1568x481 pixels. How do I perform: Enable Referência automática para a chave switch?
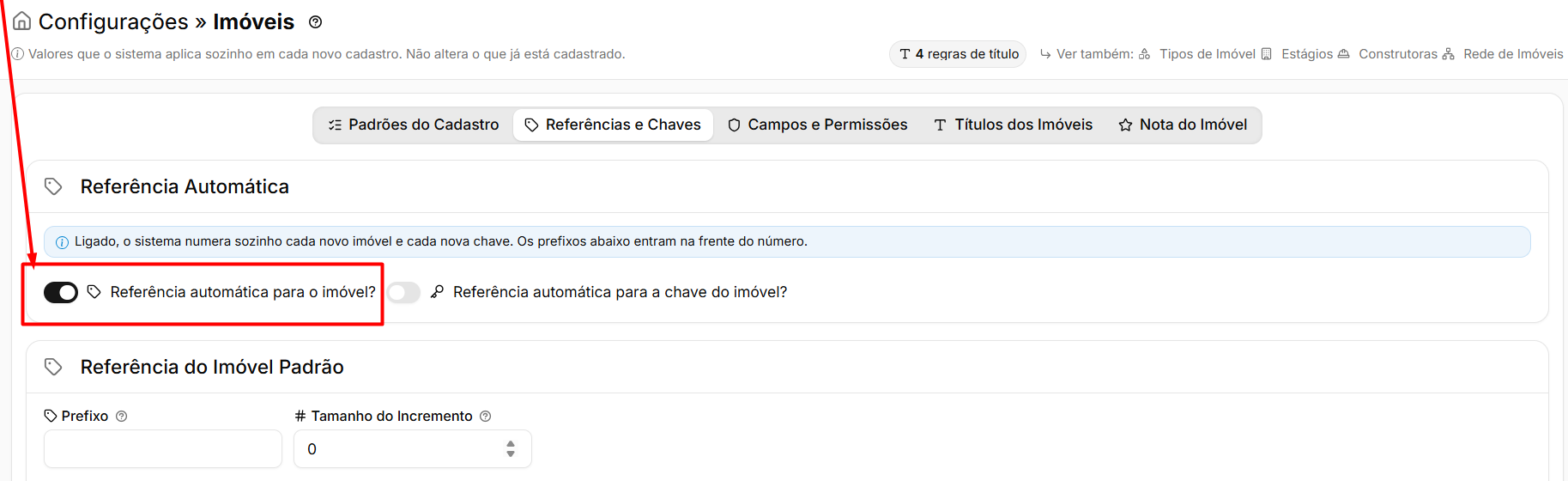403,293
